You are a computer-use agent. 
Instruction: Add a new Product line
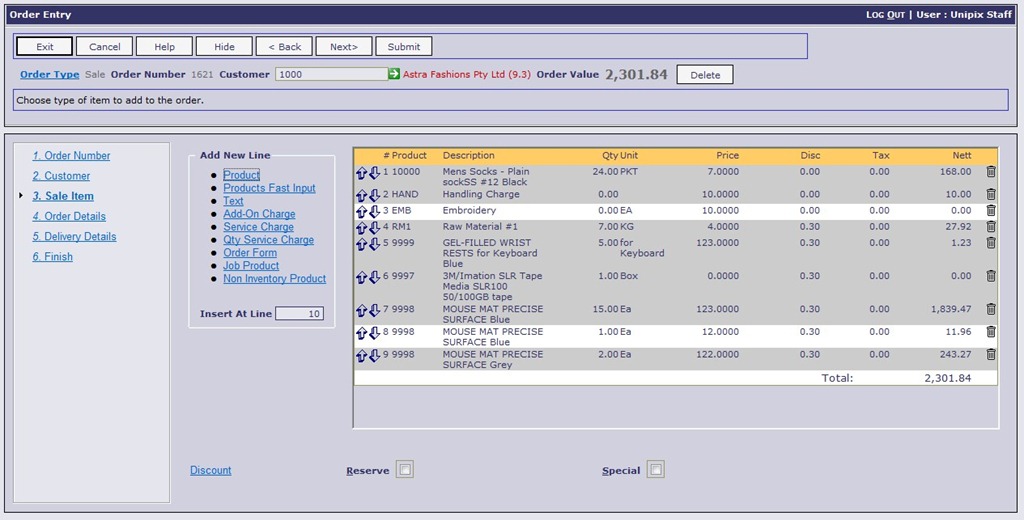coord(242,175)
